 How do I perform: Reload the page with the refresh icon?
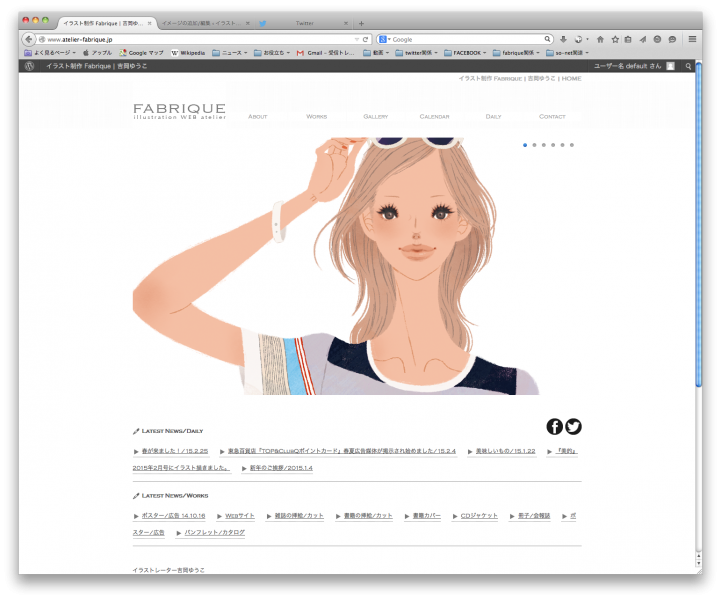coord(366,40)
